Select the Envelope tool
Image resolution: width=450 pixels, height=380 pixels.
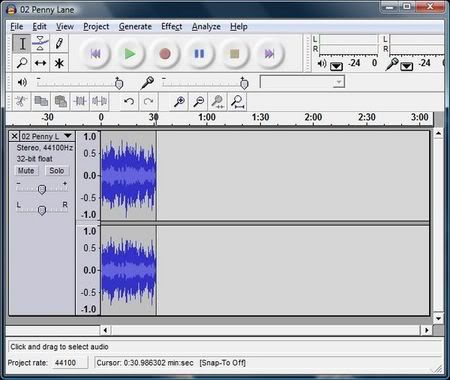40,43
